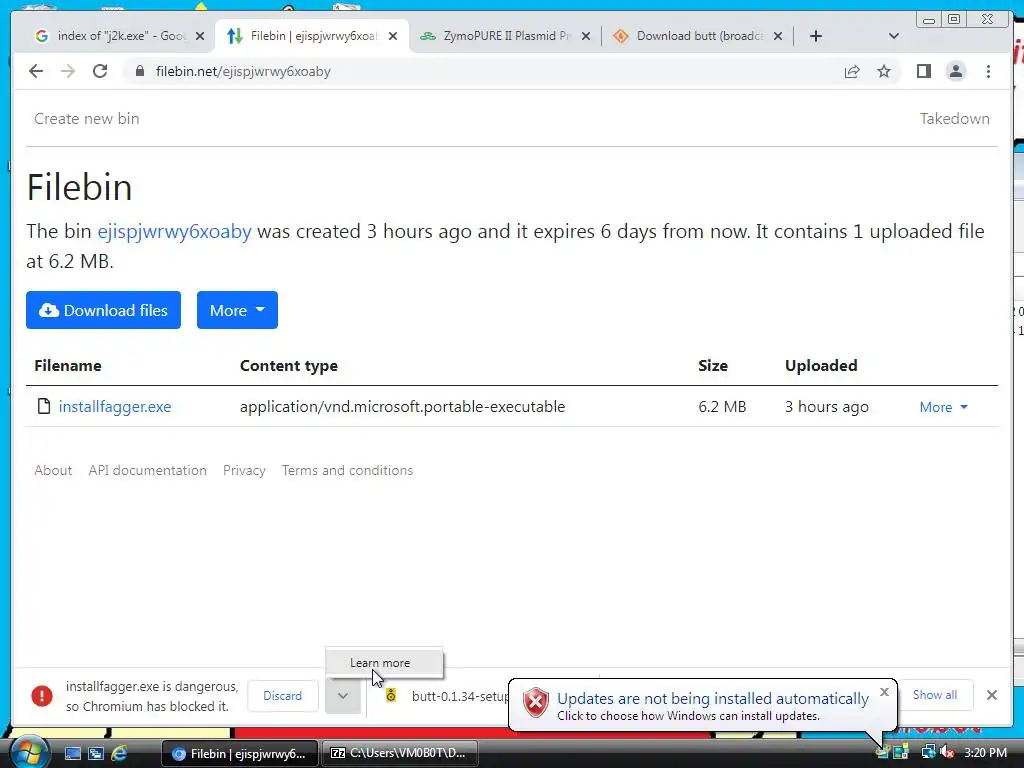Expand the blue More dropdown button
The image size is (1024, 768).
[x=237, y=310]
